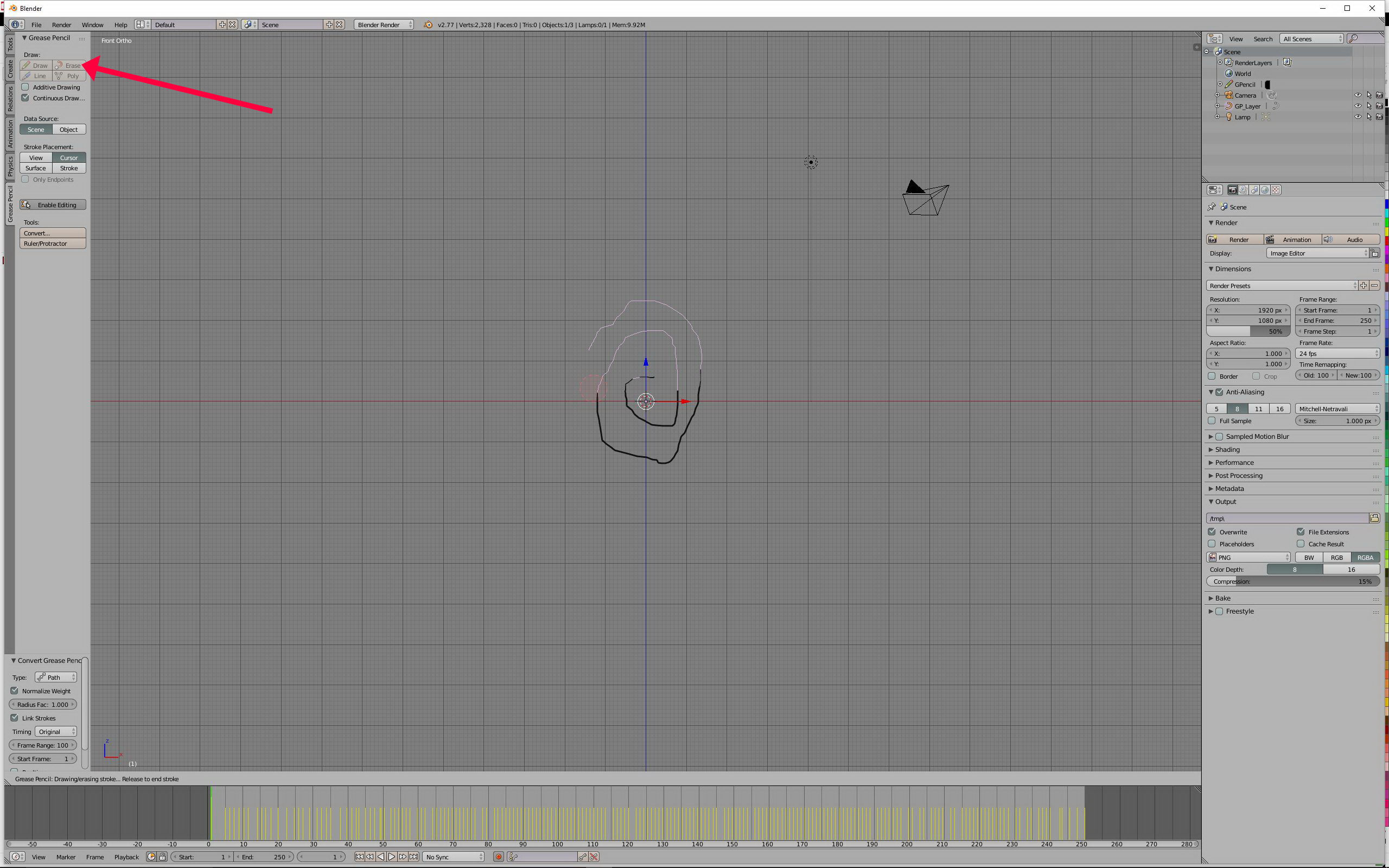Open the File menu
The height and width of the screenshot is (868, 1389).
point(36,25)
